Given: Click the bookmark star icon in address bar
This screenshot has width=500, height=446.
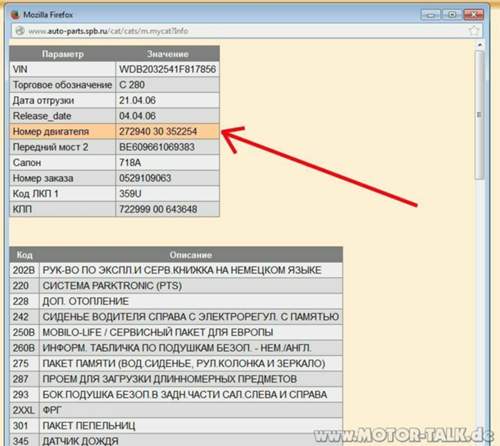Looking at the screenshot, I should tap(474, 31).
